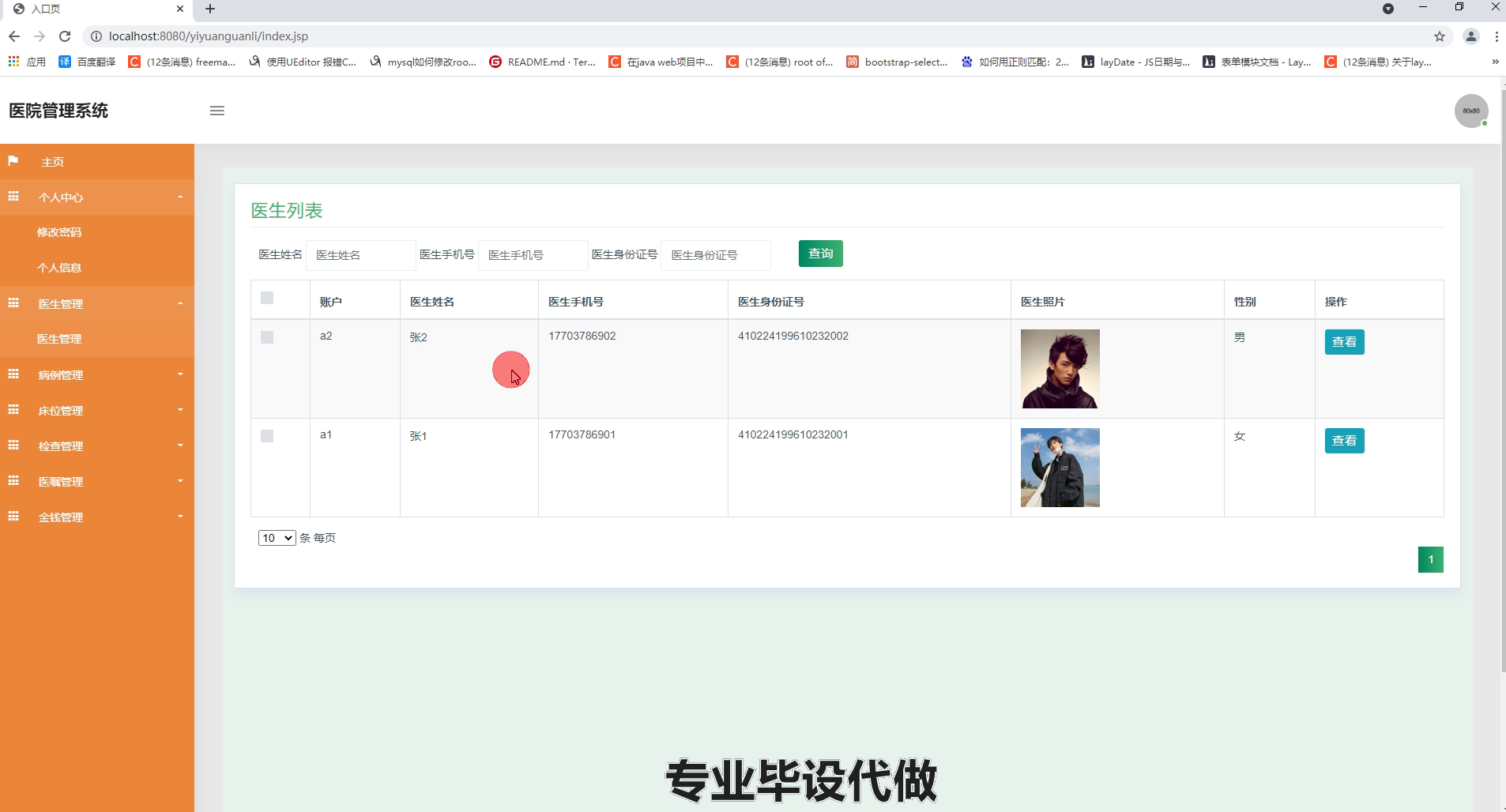Expand the 检查管理 menu arrow
Screen dimensions: 1506x812
[180, 445]
